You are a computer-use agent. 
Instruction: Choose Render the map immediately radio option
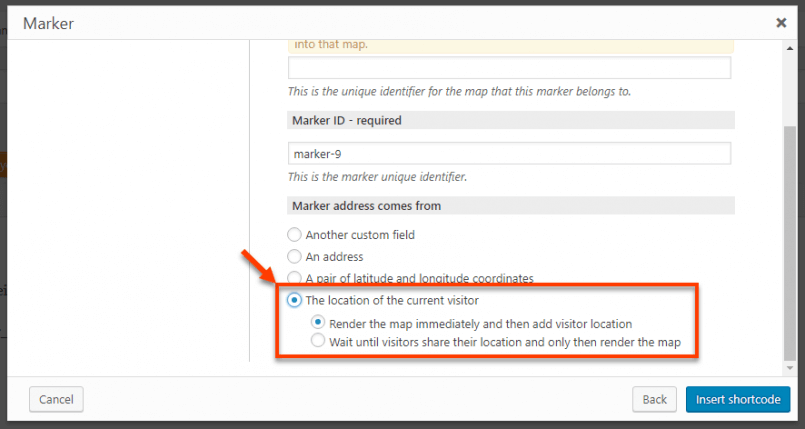tap(318, 322)
